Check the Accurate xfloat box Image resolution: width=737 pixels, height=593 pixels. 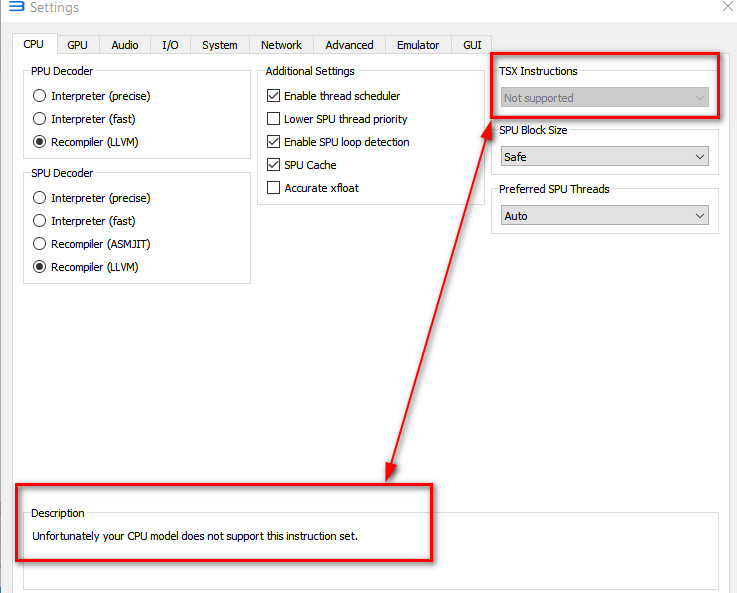pyautogui.click(x=274, y=188)
